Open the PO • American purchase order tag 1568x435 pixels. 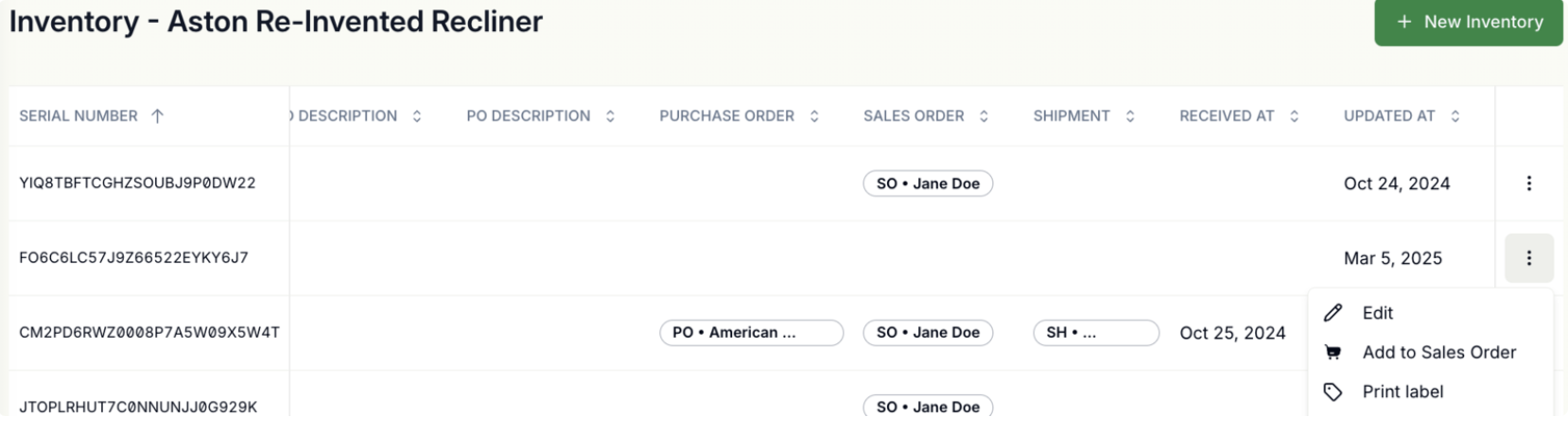751,333
